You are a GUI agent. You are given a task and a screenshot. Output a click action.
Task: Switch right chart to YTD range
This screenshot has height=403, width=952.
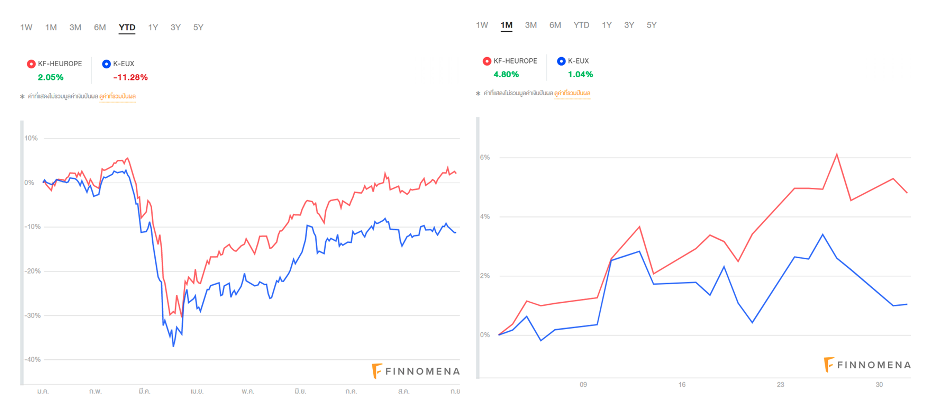581,25
